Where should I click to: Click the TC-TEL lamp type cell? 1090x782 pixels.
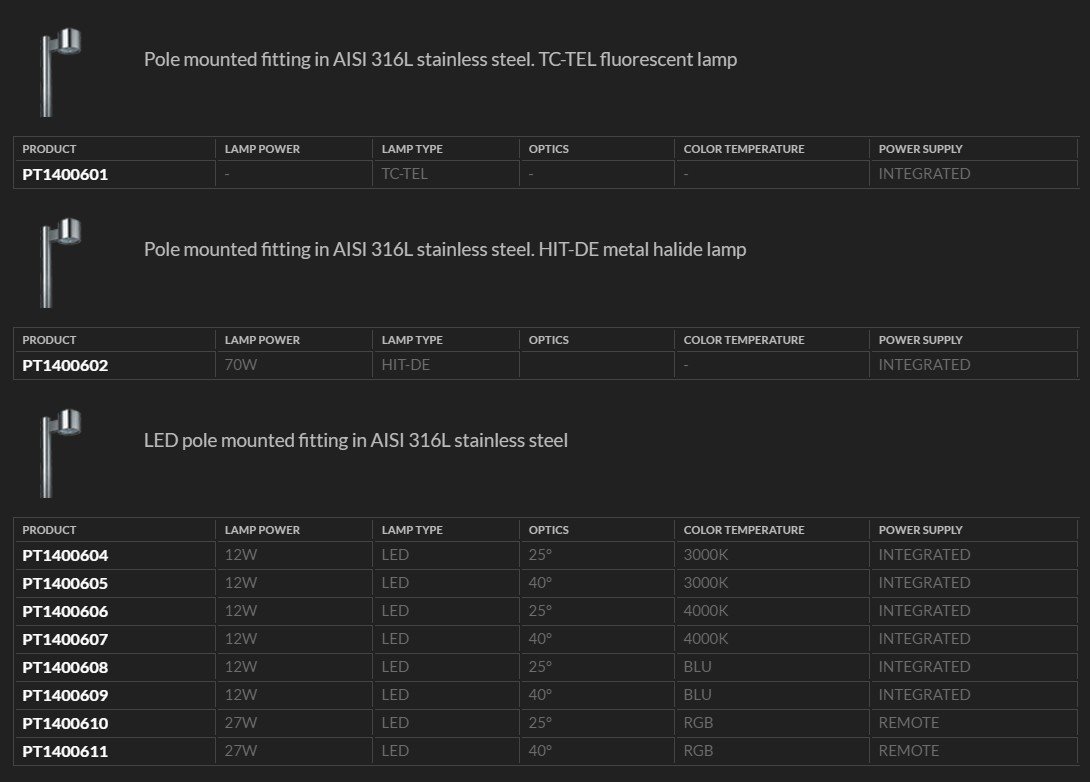(405, 174)
